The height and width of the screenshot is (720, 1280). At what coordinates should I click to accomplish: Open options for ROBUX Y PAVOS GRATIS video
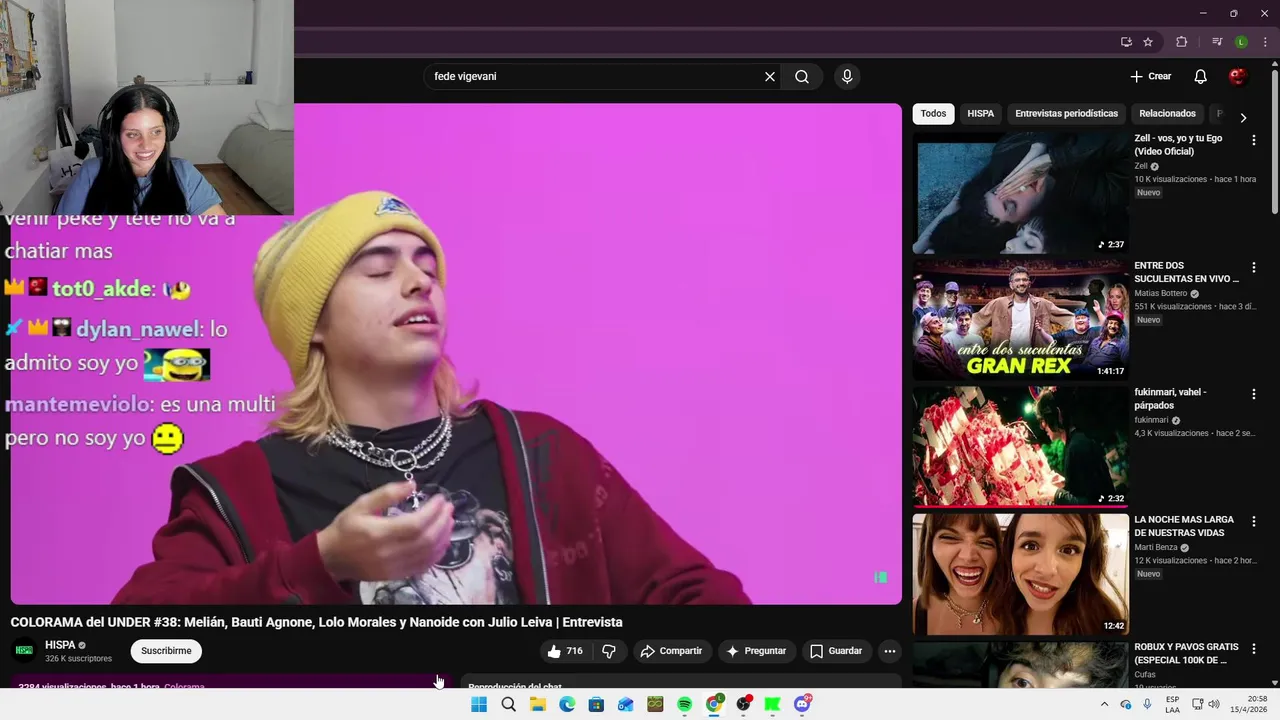(1253, 649)
